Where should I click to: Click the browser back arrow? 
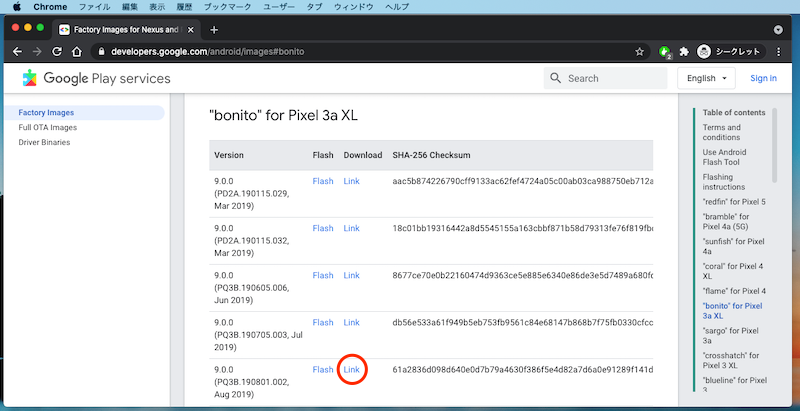click(x=17, y=51)
